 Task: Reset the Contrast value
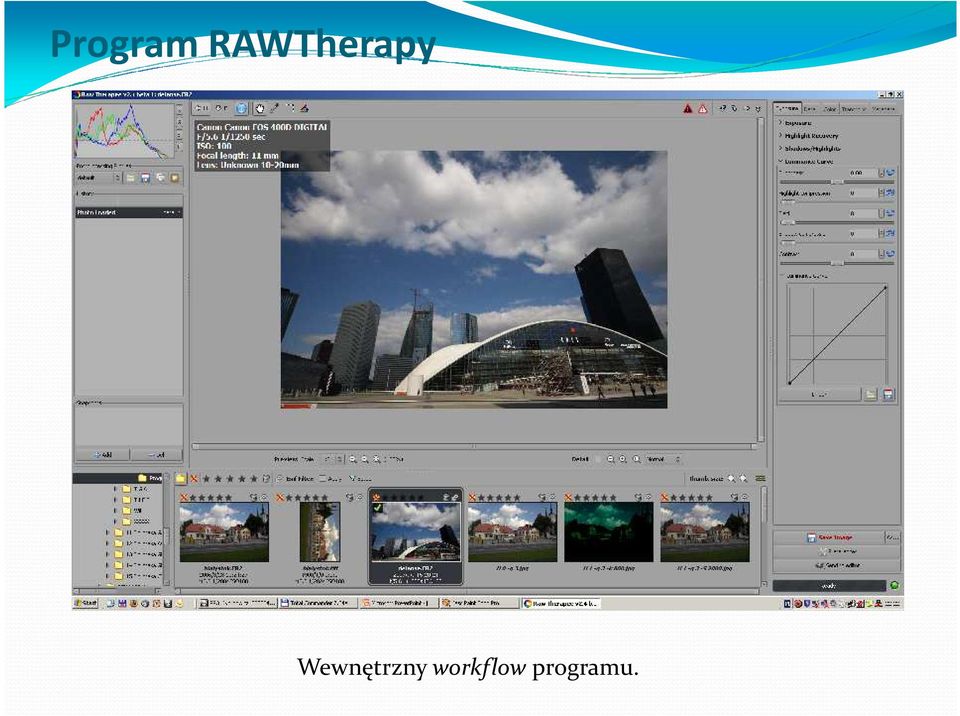pyautogui.click(x=890, y=254)
